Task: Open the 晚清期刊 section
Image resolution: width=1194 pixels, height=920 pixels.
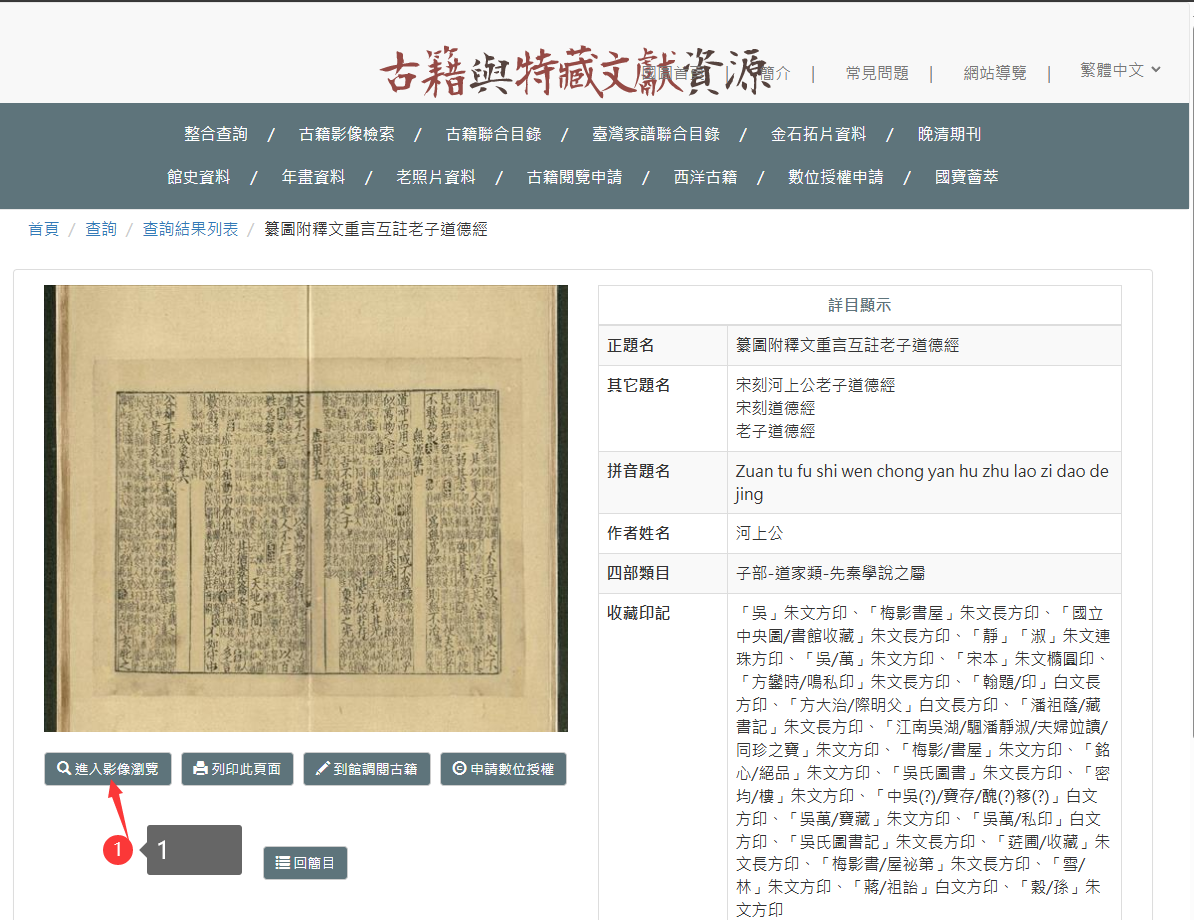Action: [949, 134]
